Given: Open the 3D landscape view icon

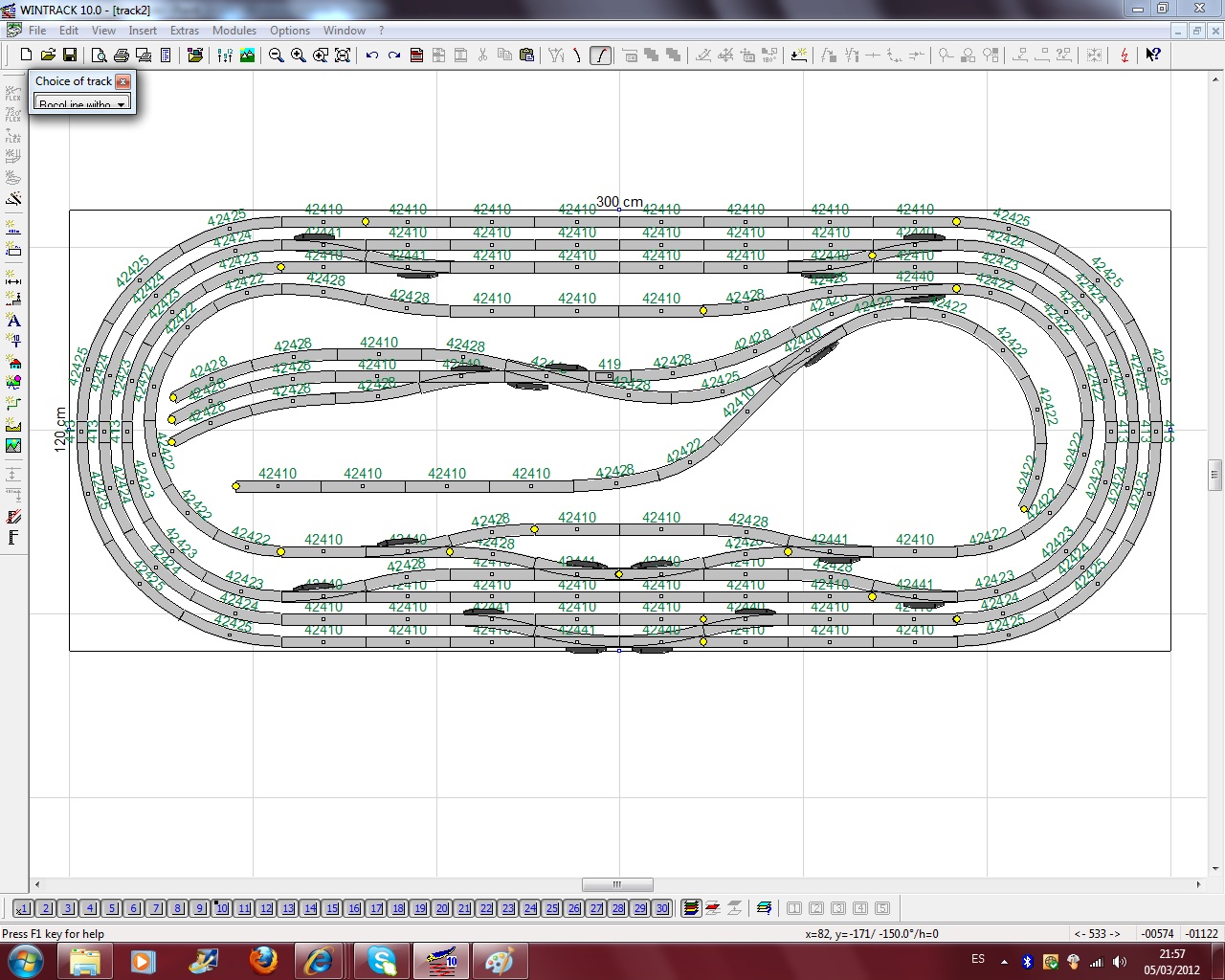Looking at the screenshot, I should pos(248,56).
